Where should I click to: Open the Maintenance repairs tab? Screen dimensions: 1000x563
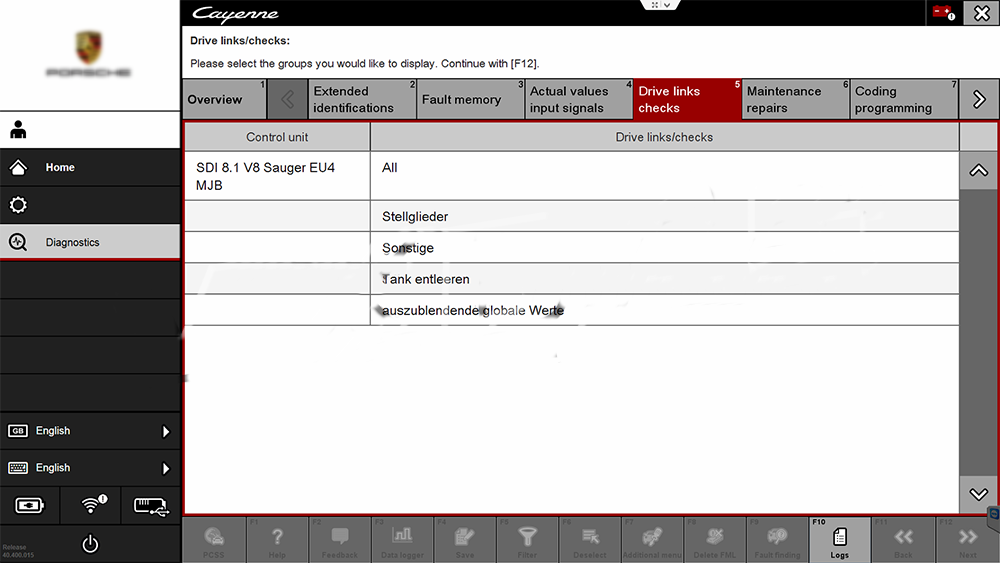point(796,99)
